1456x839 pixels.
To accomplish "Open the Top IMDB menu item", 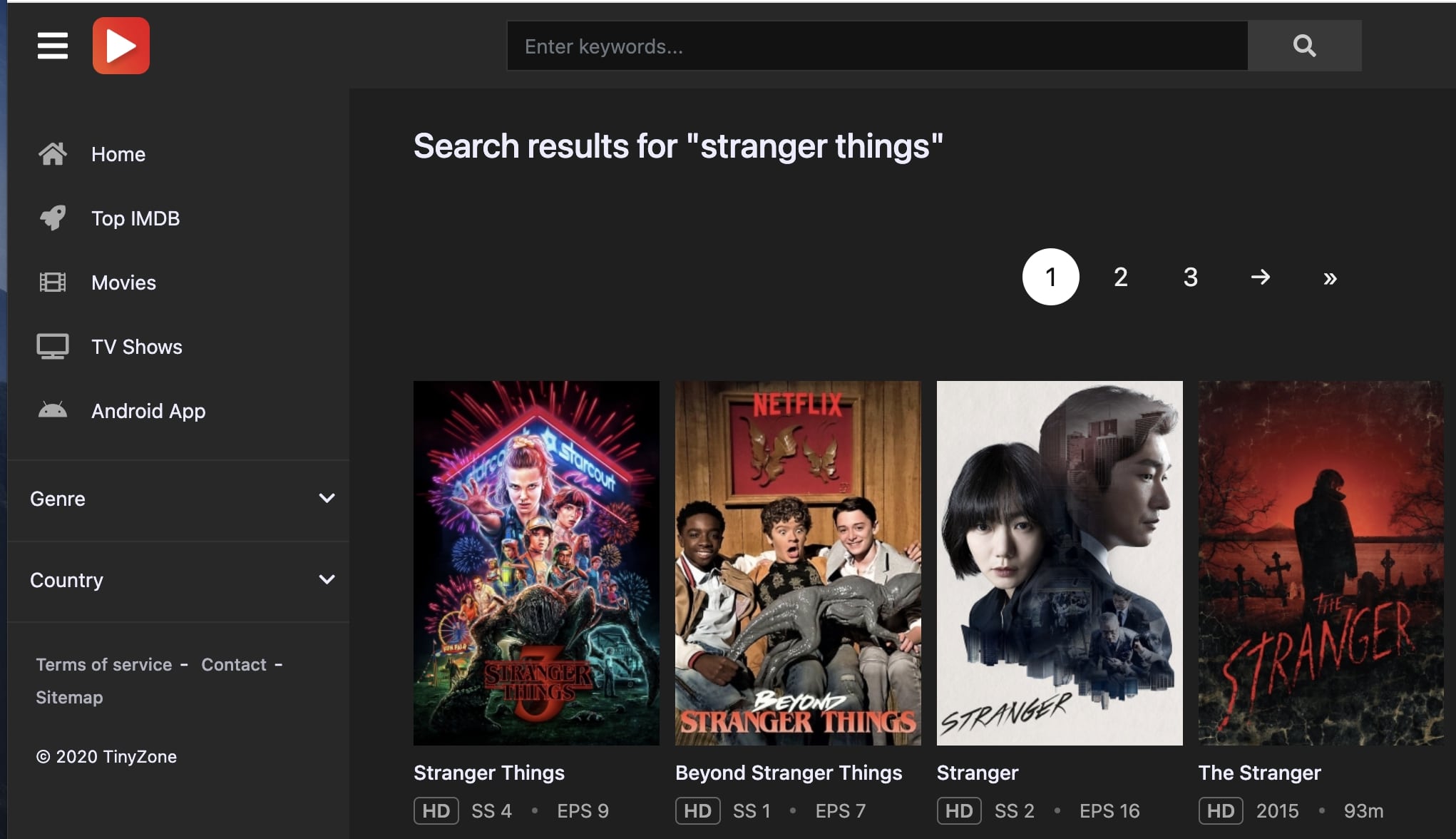I will point(135,218).
